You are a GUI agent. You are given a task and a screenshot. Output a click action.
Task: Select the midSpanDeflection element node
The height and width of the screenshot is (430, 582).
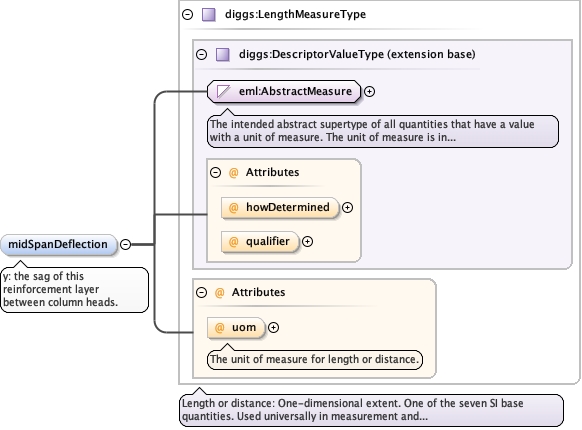pyautogui.click(x=59, y=244)
